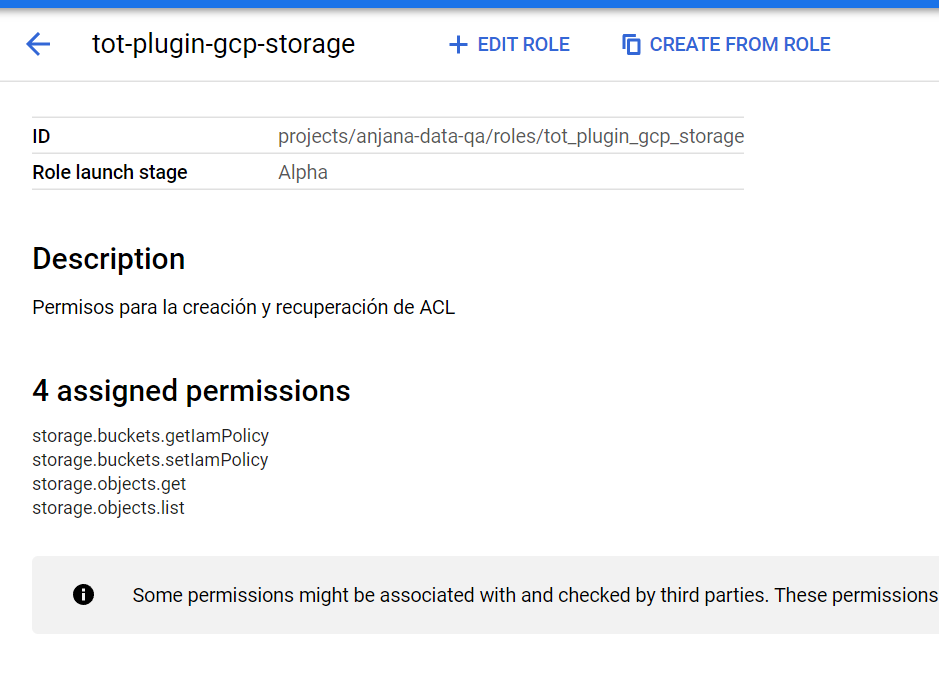Click the info icon in the notice banner
This screenshot has width=939, height=684.
[x=84, y=595]
